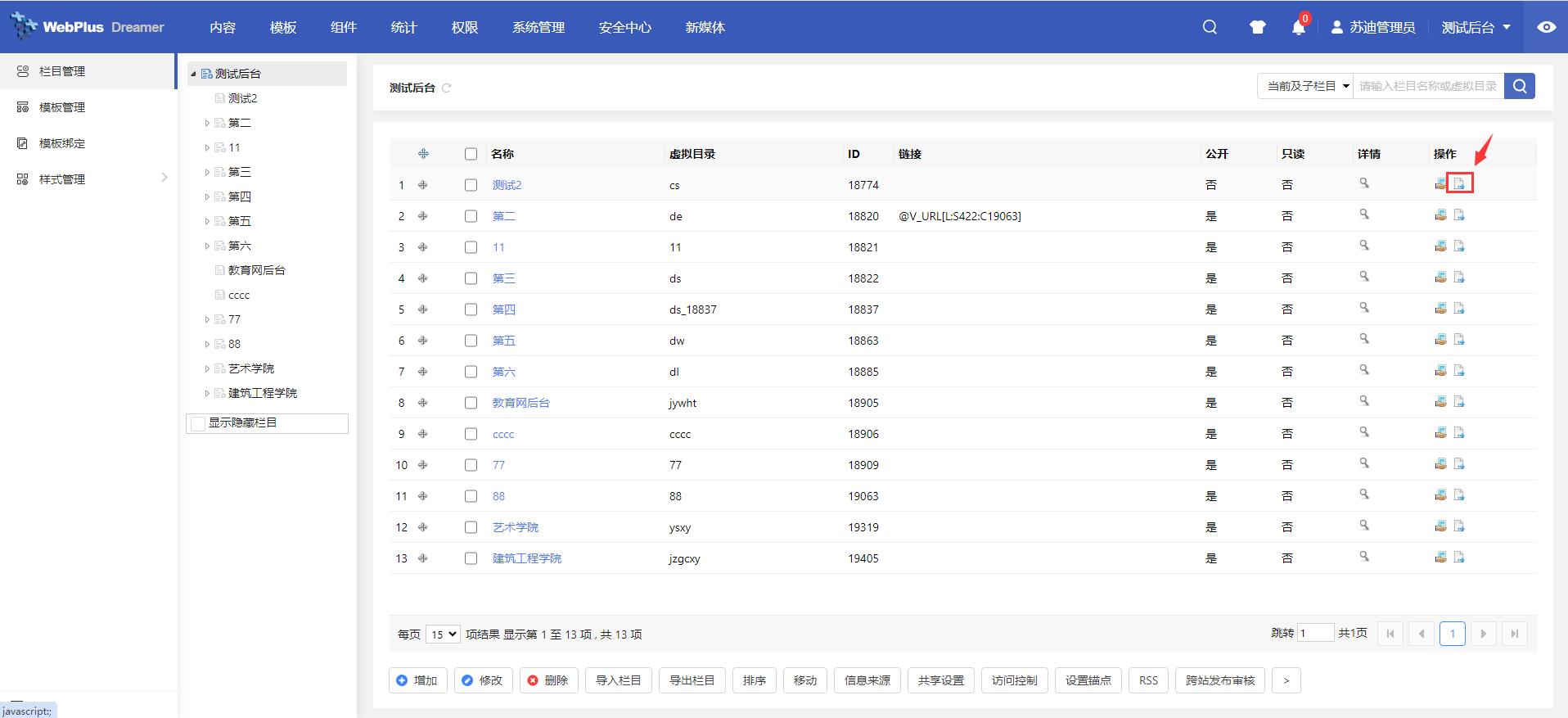Check the box for row 教育网后台

pos(471,403)
